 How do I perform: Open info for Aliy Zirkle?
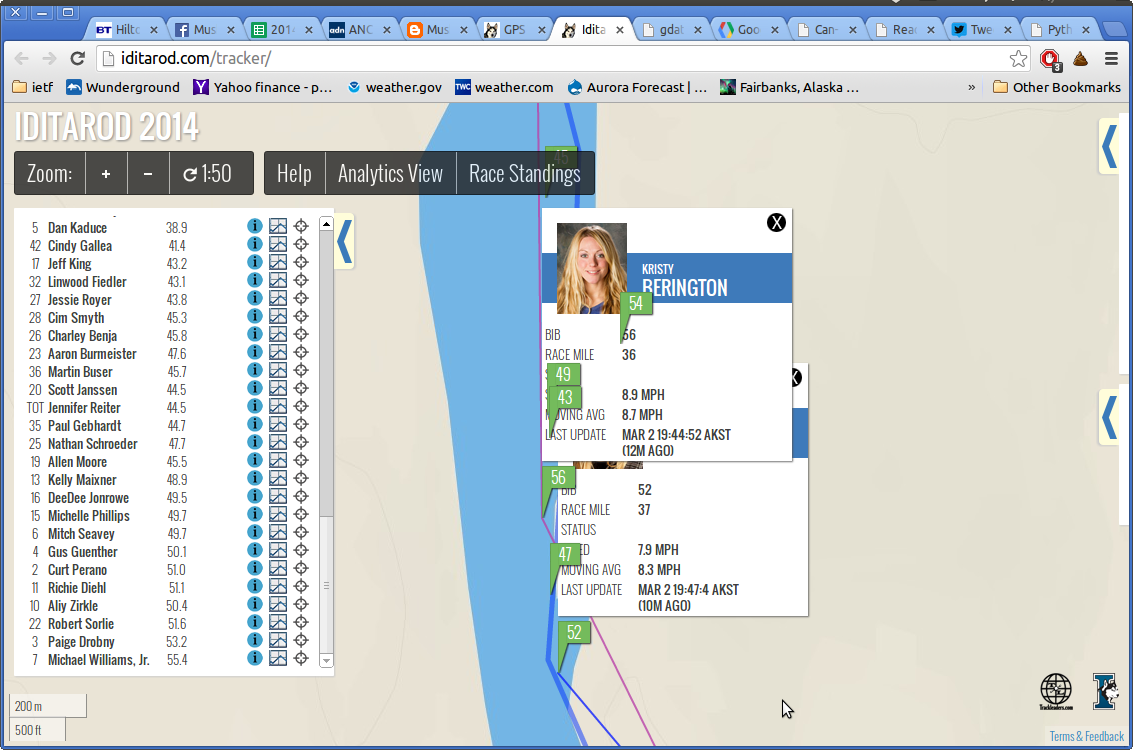coord(254,604)
